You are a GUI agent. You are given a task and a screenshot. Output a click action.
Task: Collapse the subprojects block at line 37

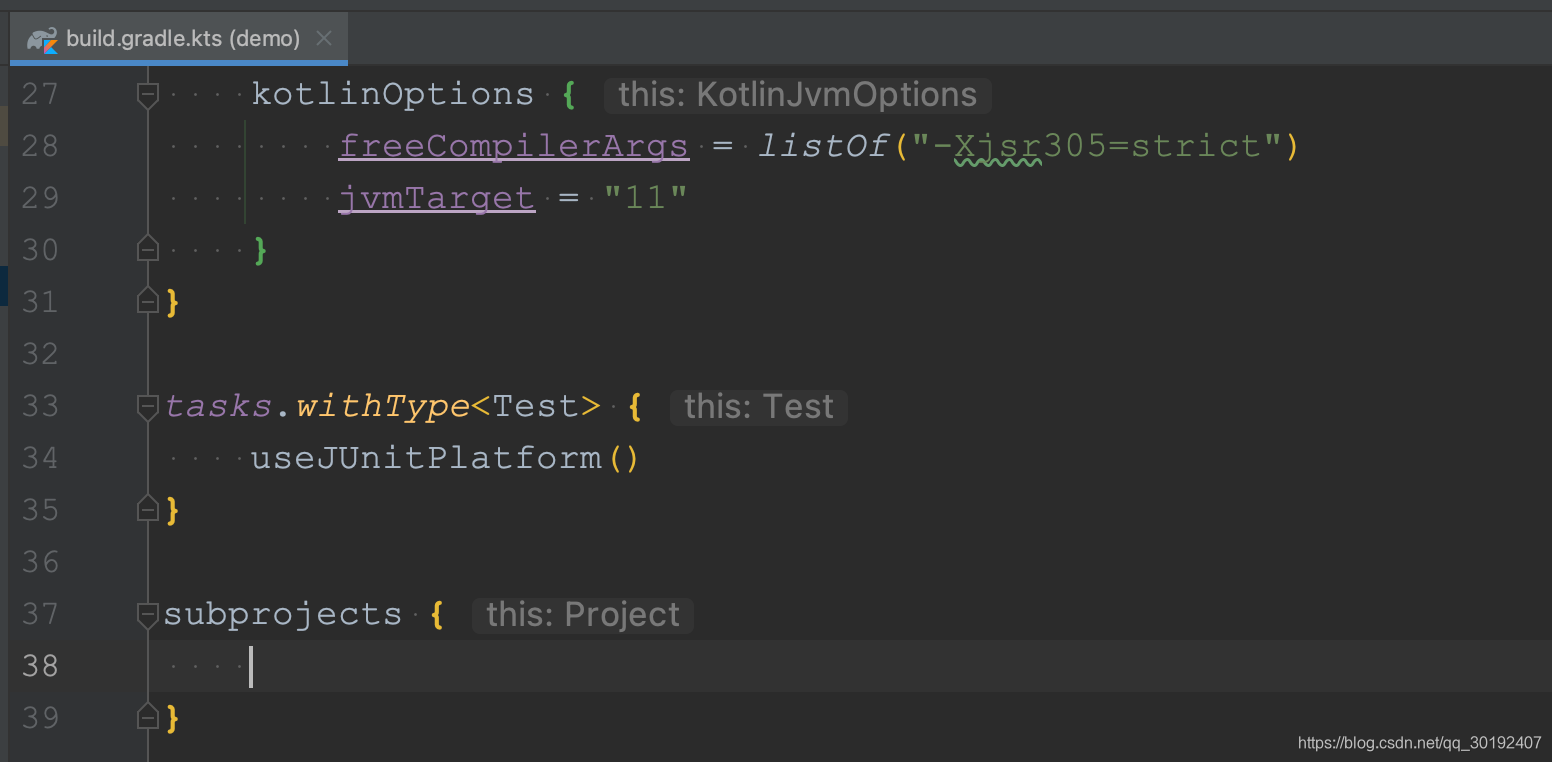click(148, 614)
